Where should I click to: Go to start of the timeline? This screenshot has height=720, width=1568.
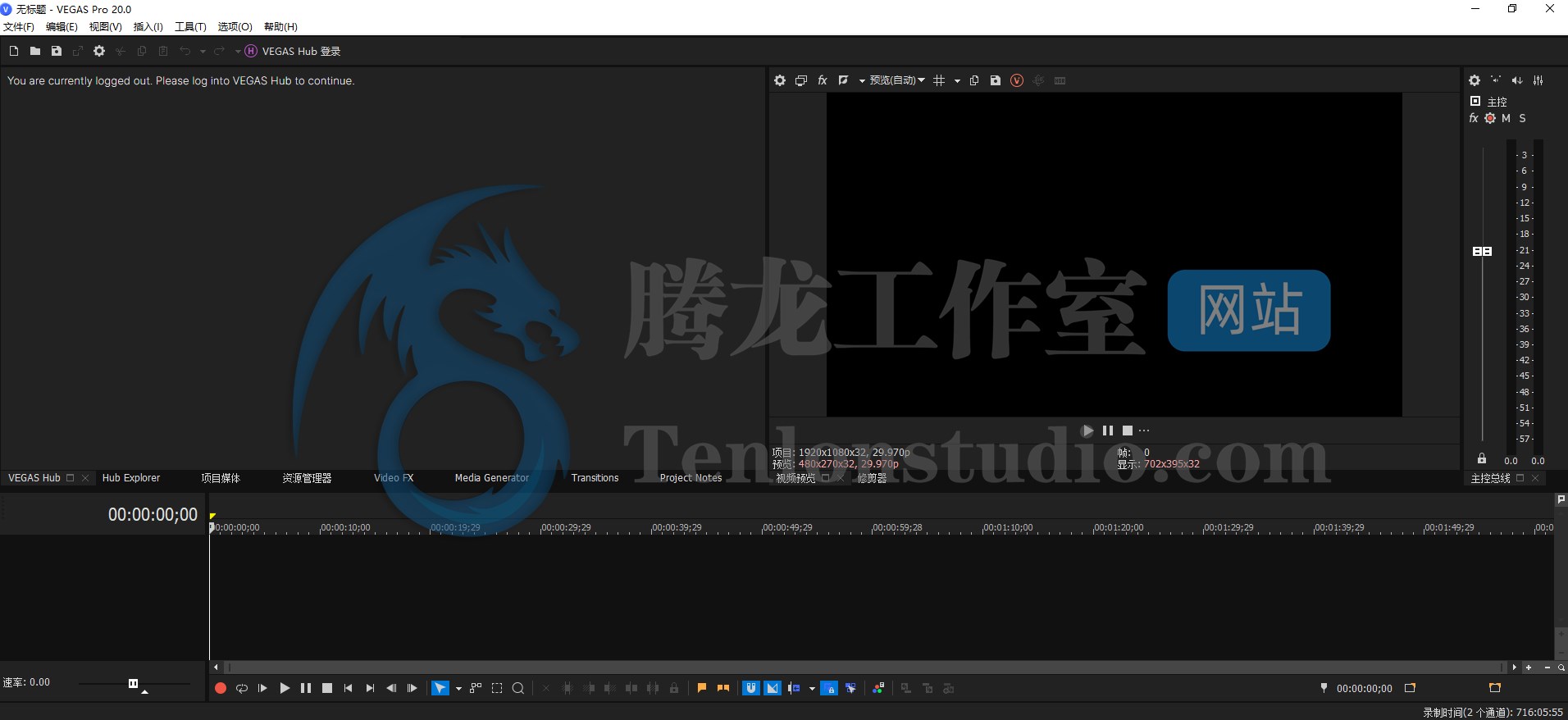point(349,688)
